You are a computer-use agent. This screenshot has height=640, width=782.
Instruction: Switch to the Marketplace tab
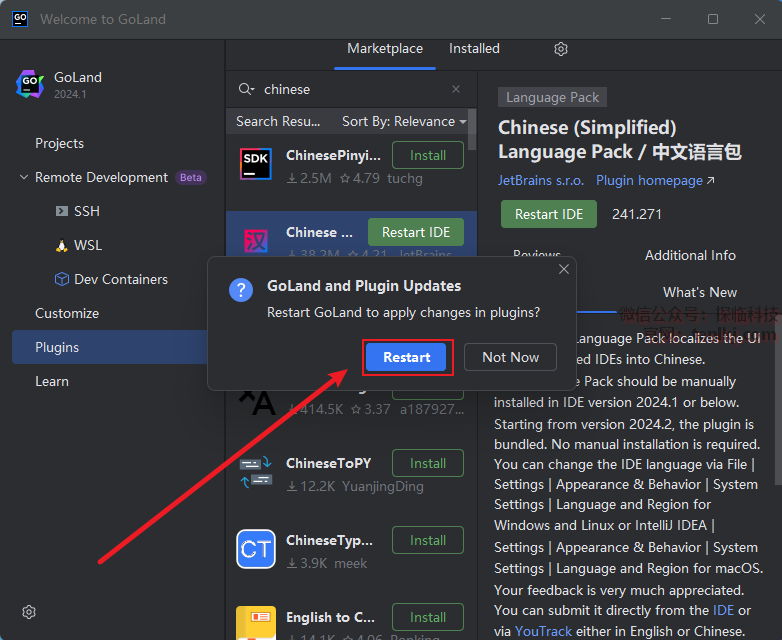tap(385, 48)
